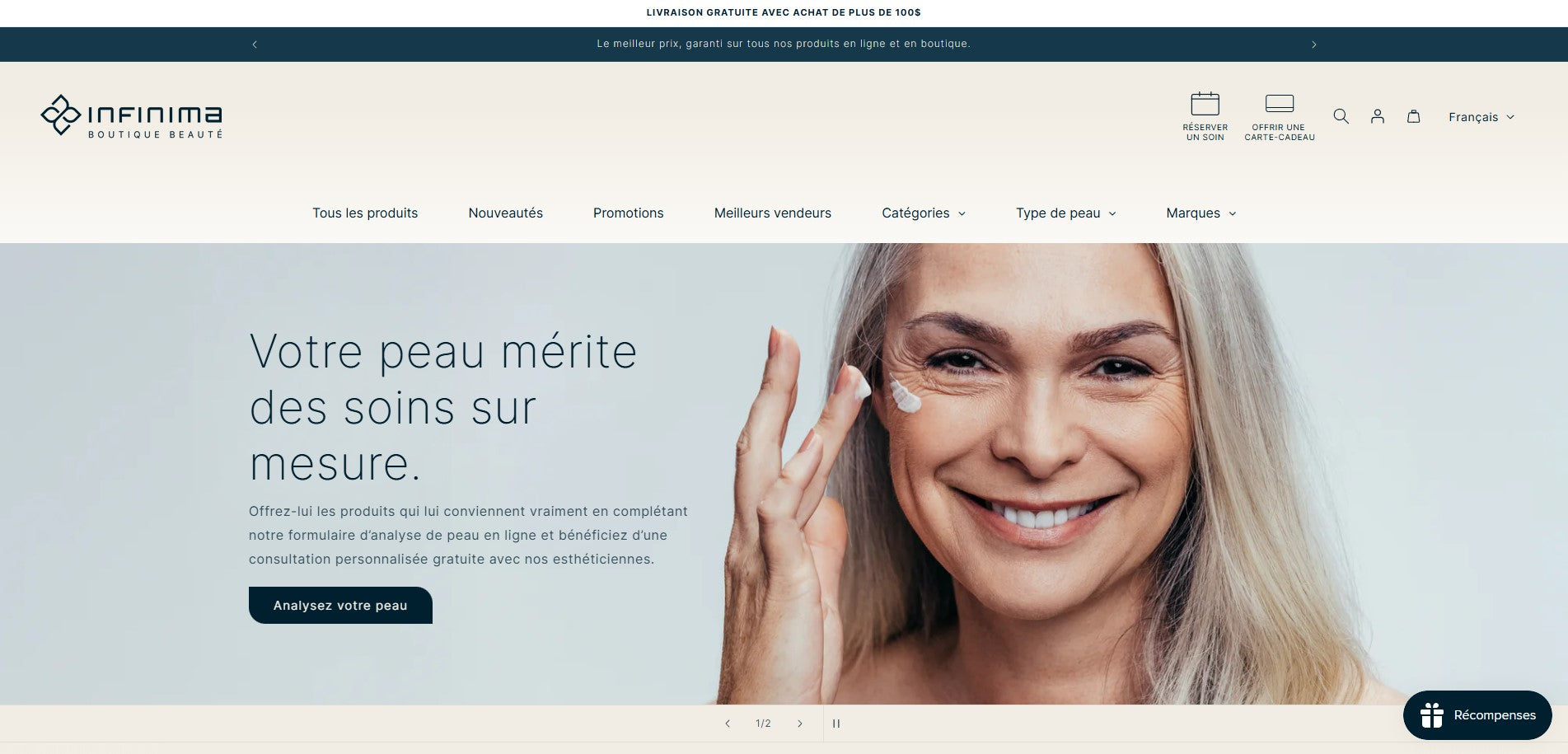The image size is (1568, 754).
Task: Open the shopping bag cart icon
Action: pyautogui.click(x=1413, y=116)
